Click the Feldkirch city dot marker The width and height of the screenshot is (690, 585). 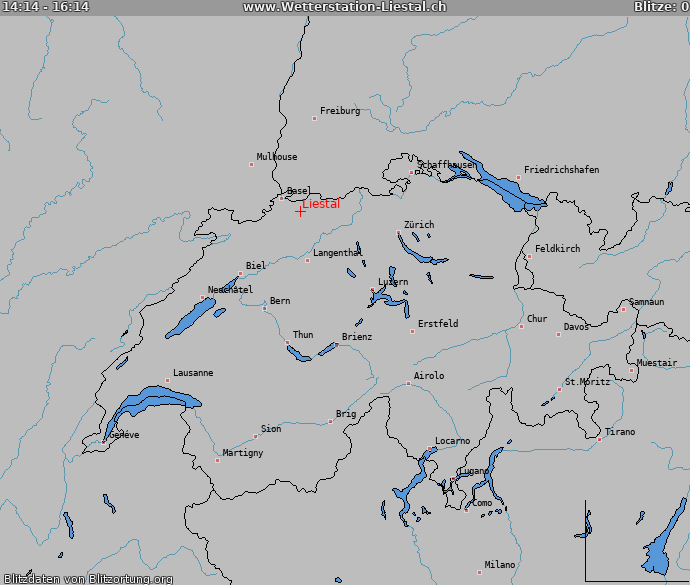529,256
